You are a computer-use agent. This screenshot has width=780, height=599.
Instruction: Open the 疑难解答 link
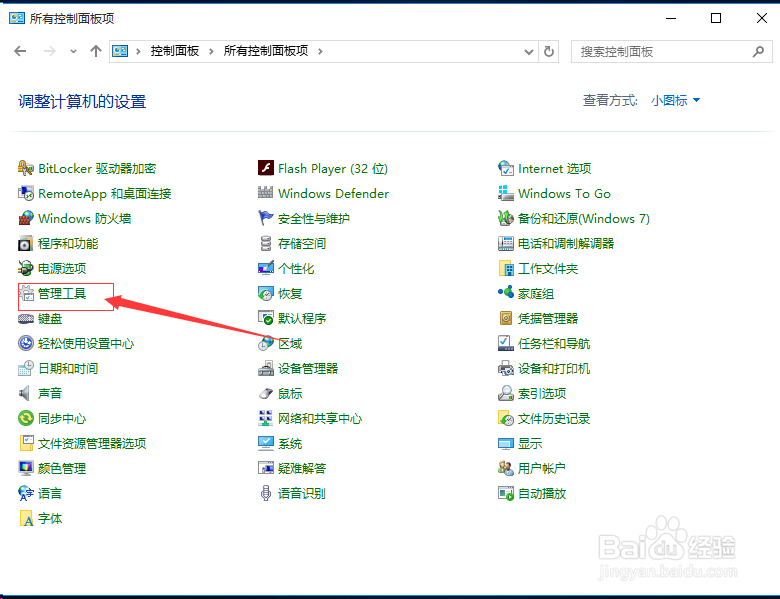click(302, 468)
